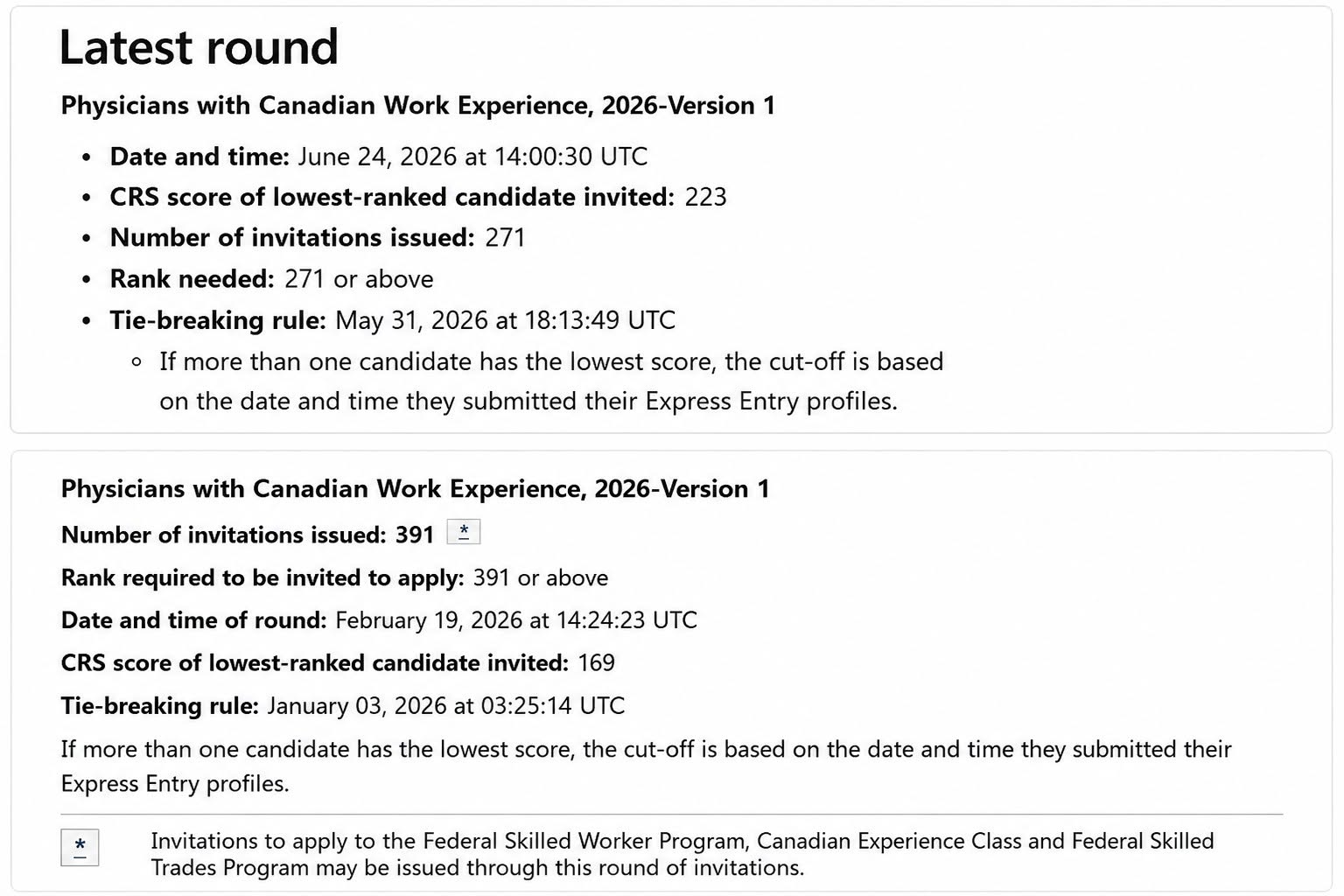The width and height of the screenshot is (1344, 896).
Task: Click the "391 or above" rank required text
Action: (540, 578)
